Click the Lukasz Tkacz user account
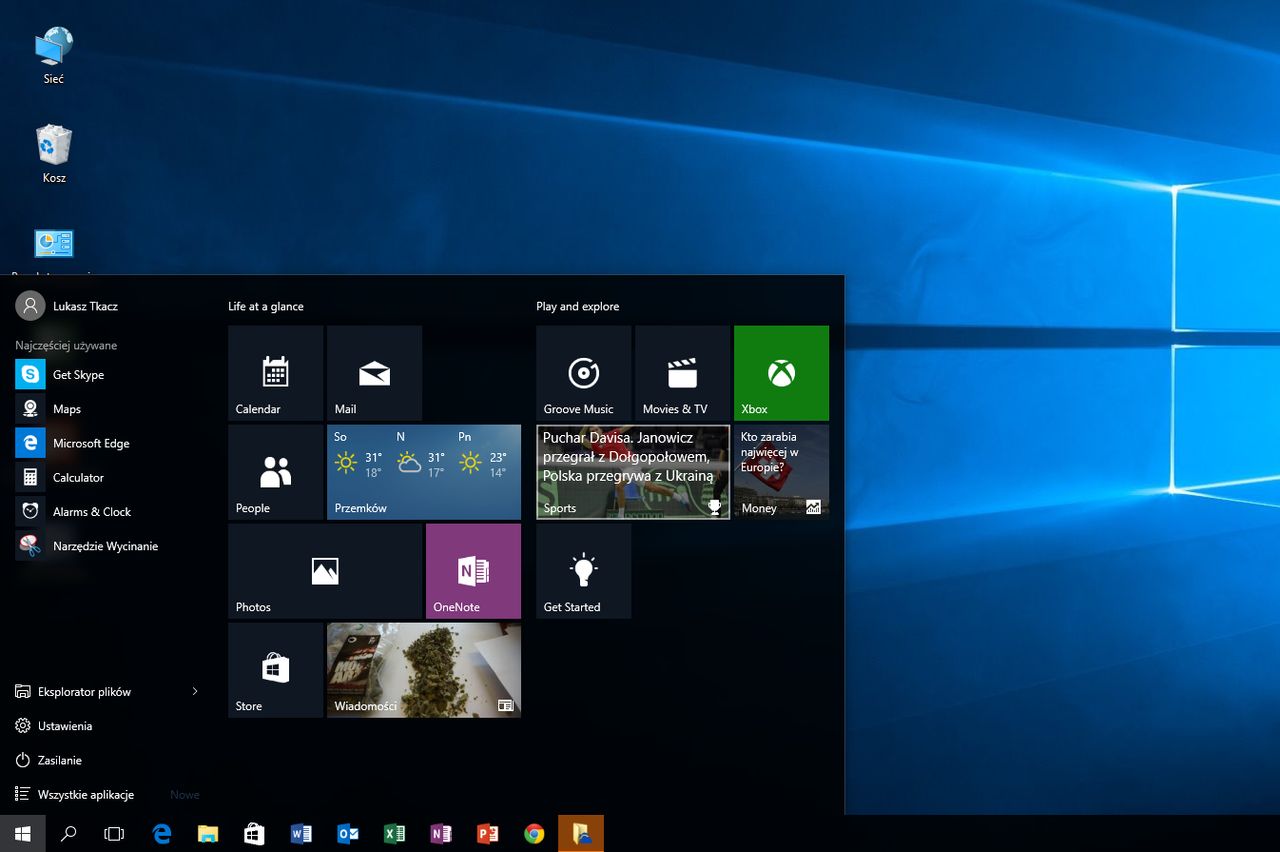 84,306
